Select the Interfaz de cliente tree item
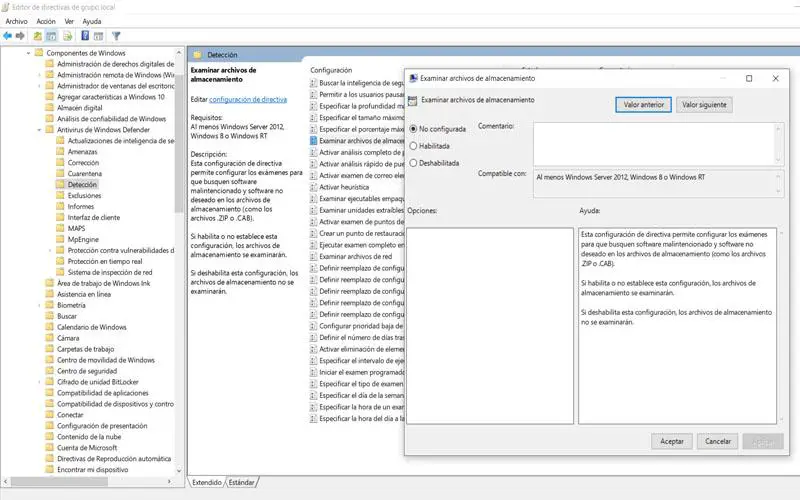This screenshot has width=800, height=500. [93, 217]
